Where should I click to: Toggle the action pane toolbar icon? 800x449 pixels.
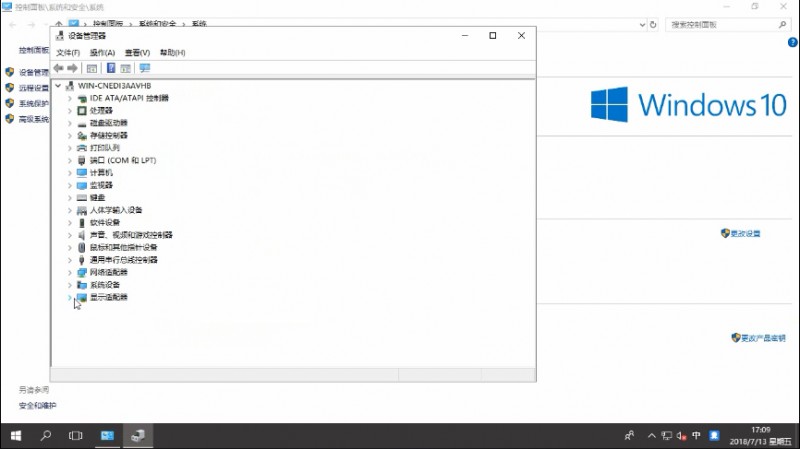(x=126, y=68)
